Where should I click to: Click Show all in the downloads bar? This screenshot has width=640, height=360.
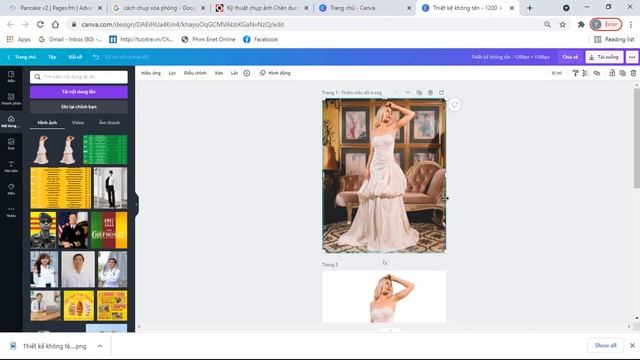coord(605,345)
